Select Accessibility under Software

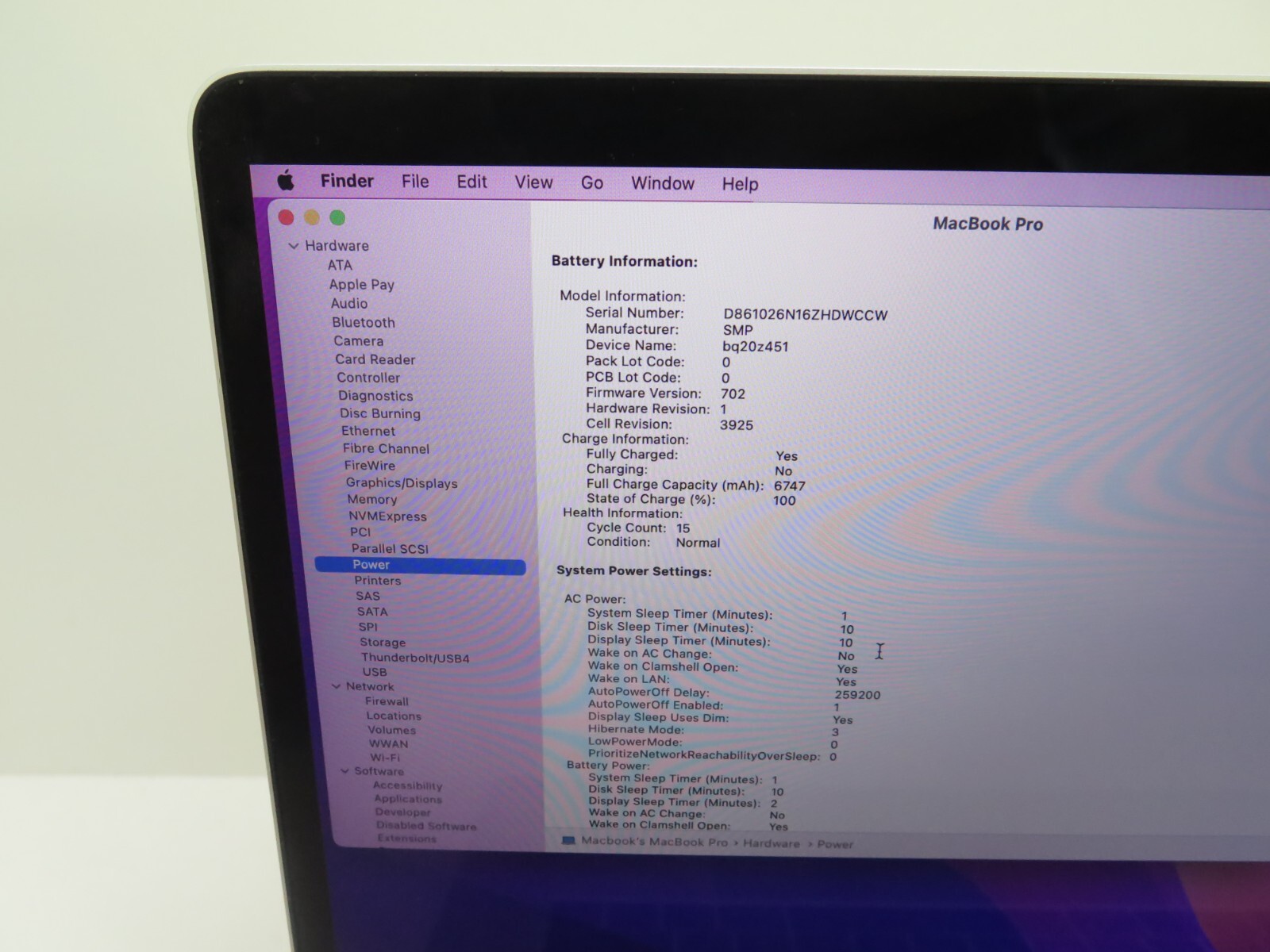click(408, 785)
